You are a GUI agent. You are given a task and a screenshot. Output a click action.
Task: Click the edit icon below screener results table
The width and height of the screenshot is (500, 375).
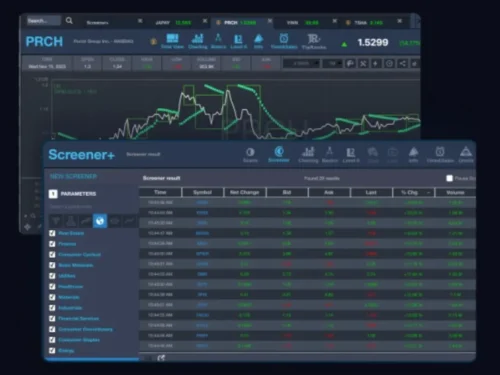161,358
